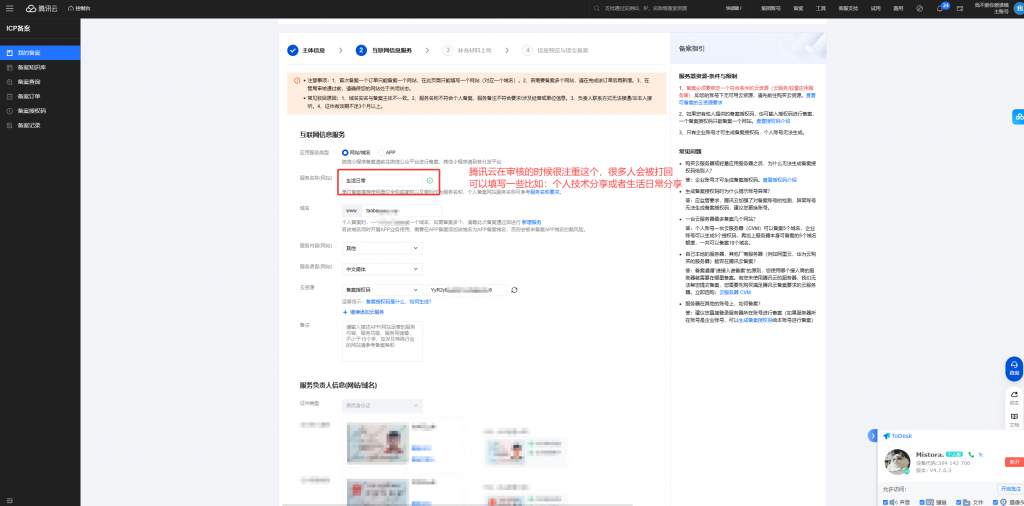
Task: Open the 文档 book icon in floating bar
Action: click(x=1014, y=419)
